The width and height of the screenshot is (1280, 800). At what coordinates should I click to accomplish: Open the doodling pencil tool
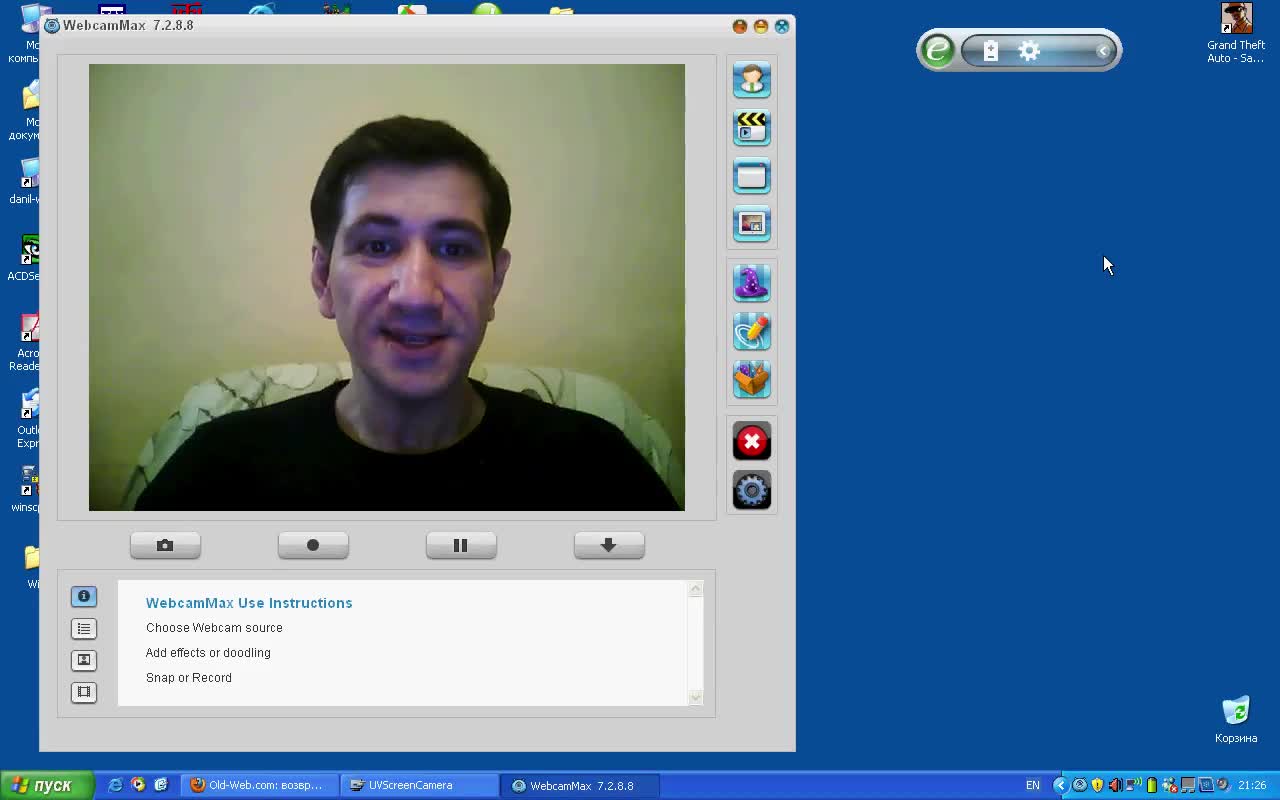click(x=751, y=331)
